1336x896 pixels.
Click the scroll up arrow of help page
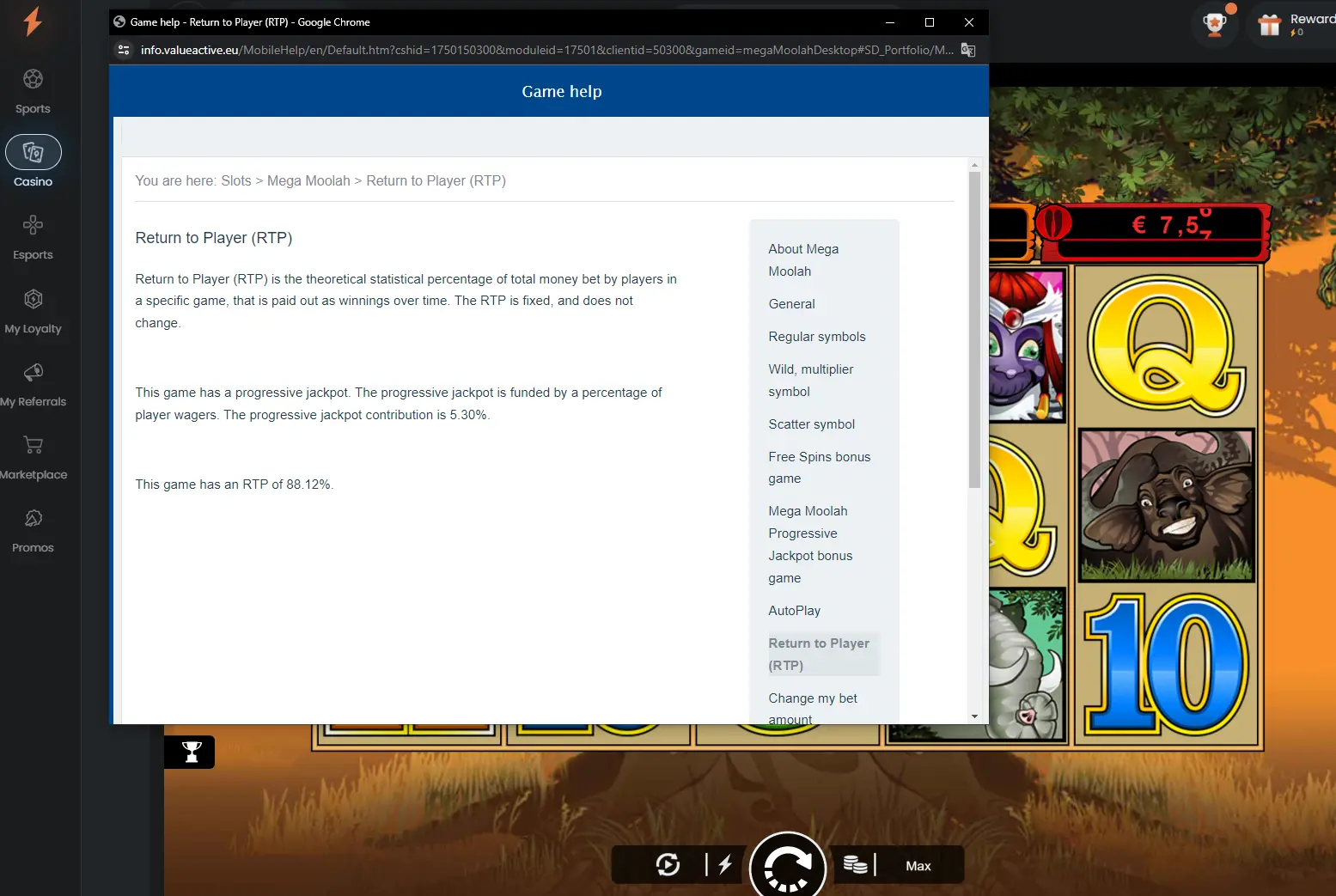[x=974, y=164]
